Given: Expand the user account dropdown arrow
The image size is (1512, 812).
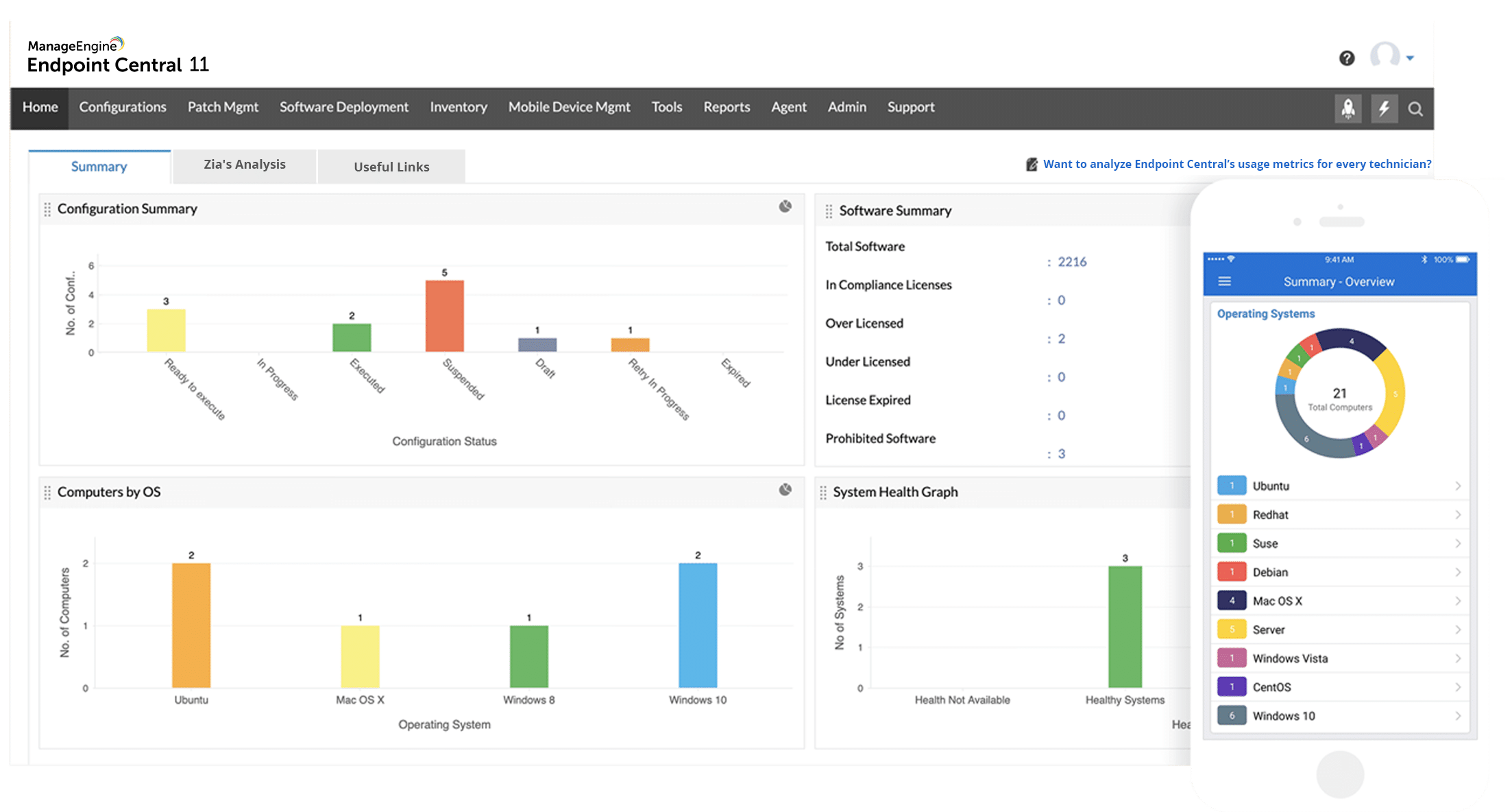Looking at the screenshot, I should 1410,58.
